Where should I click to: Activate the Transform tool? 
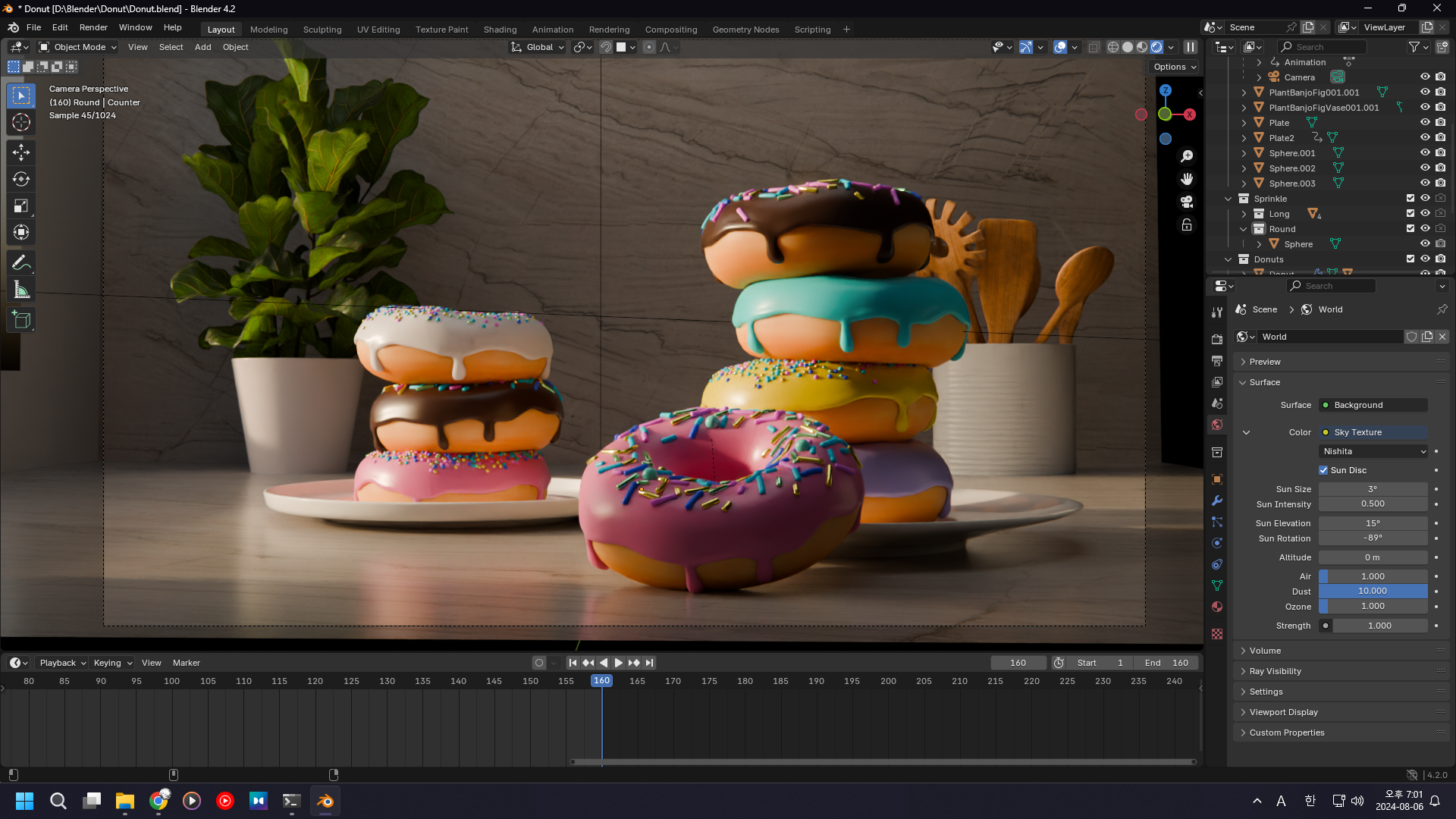(x=21, y=232)
